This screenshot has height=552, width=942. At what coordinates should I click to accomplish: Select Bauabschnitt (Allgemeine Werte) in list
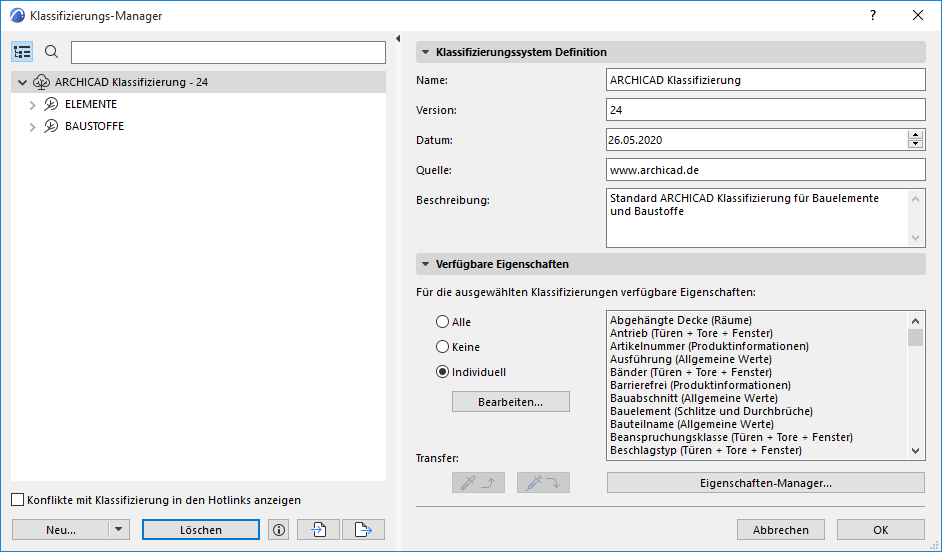tap(694, 398)
